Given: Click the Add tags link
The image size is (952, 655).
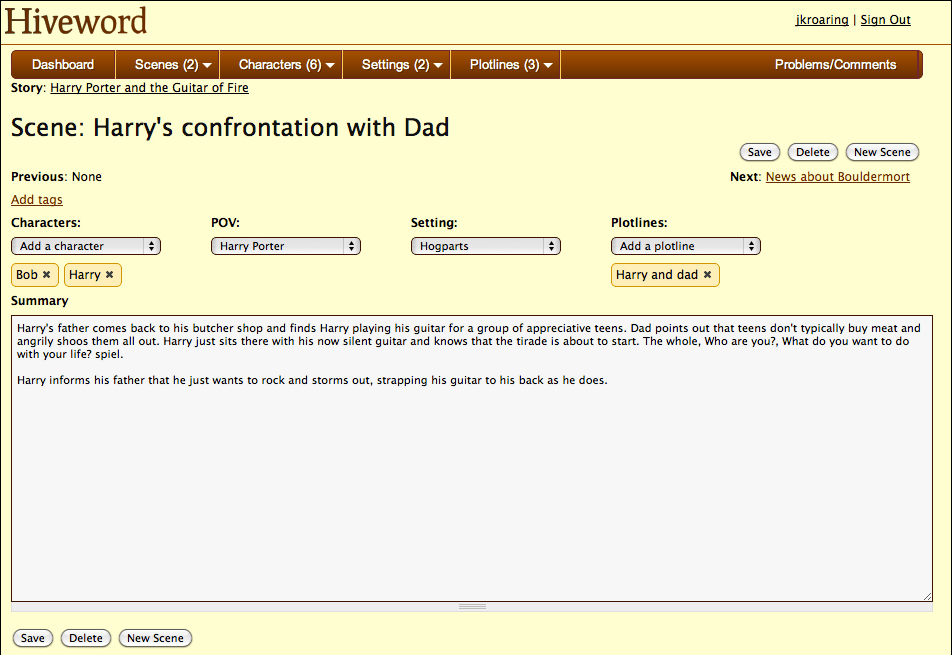Looking at the screenshot, I should (x=36, y=200).
